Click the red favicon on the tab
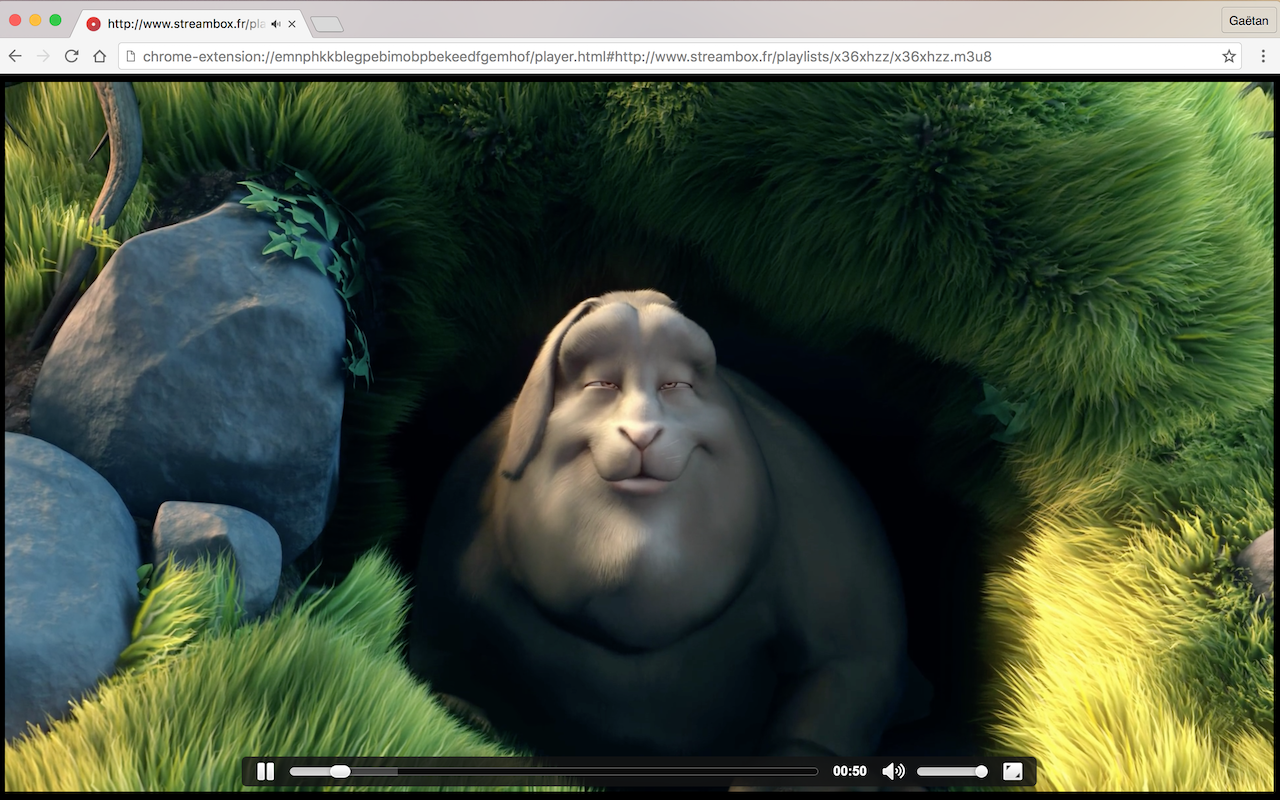 [94, 24]
